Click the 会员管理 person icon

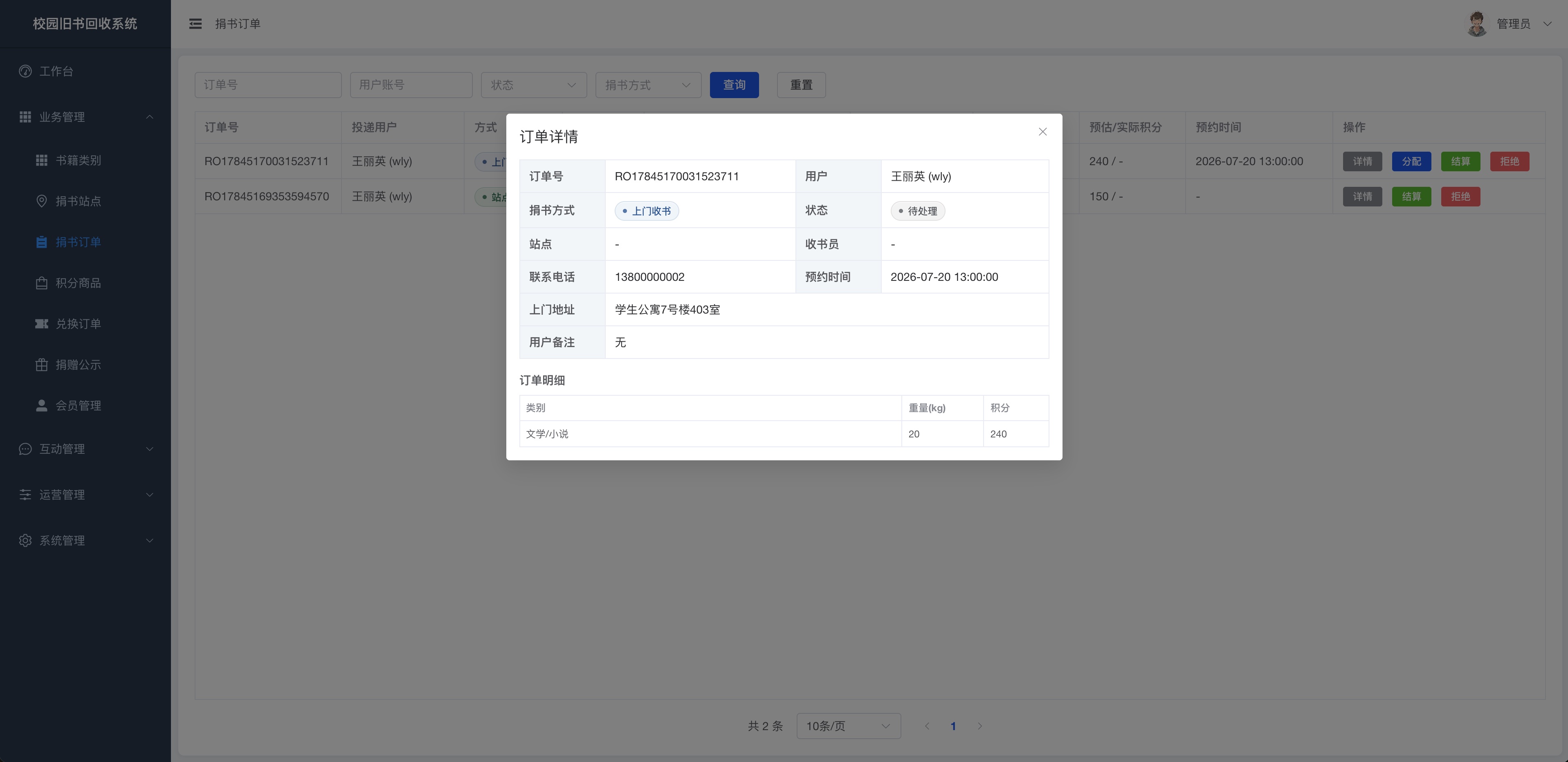pos(41,406)
